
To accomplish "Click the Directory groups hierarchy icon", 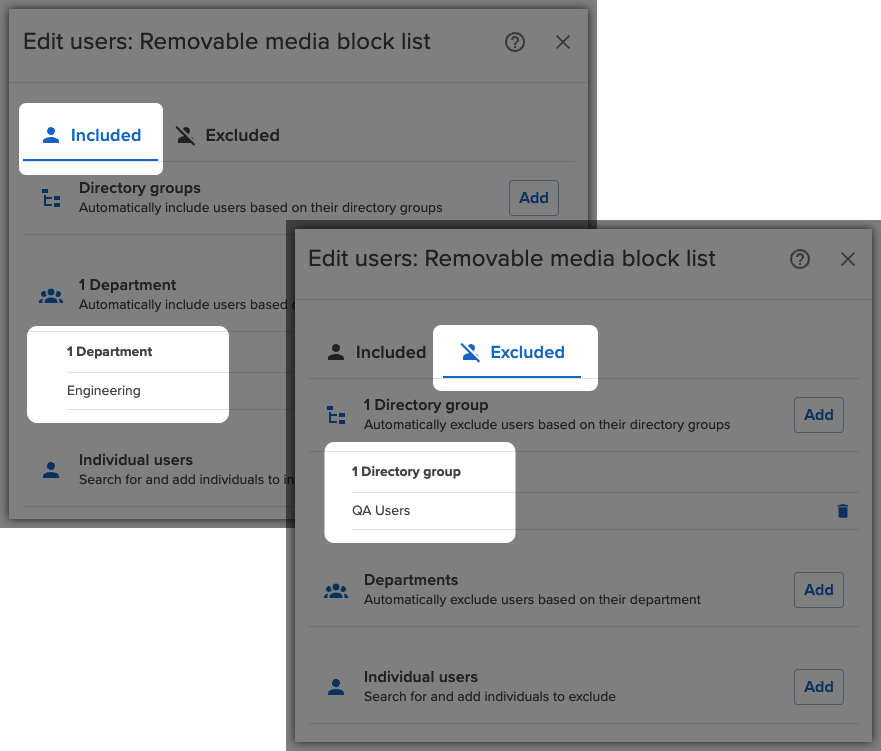I will 51,198.
